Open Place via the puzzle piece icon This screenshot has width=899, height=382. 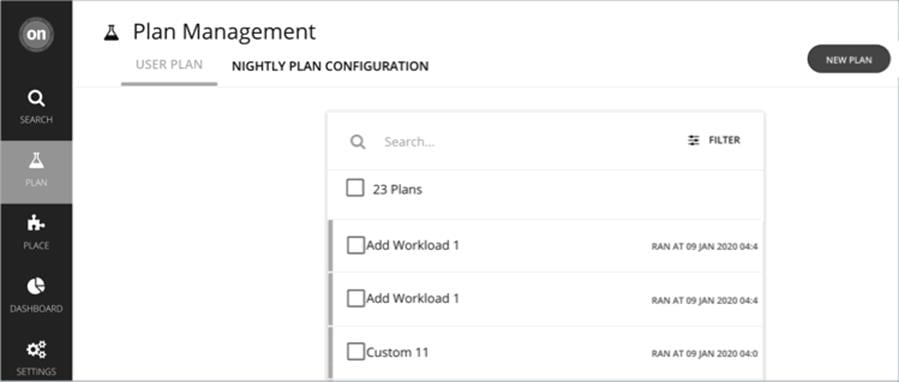(36, 223)
